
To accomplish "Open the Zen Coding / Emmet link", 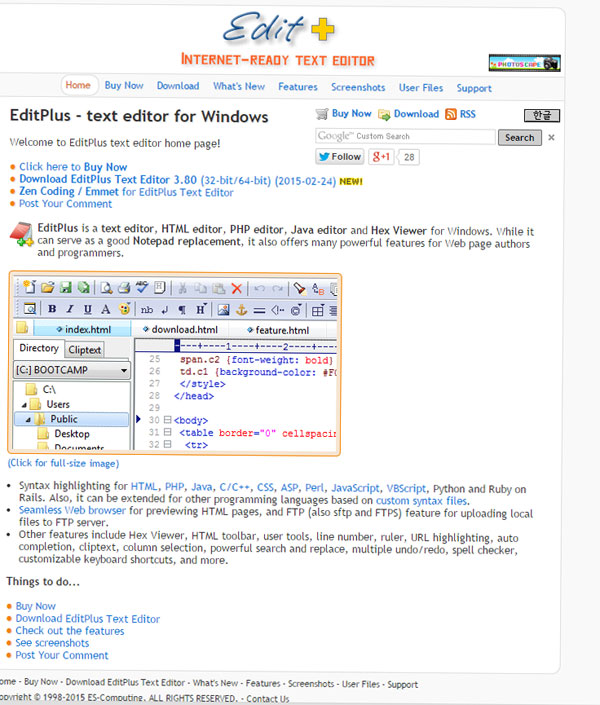I will click(126, 192).
